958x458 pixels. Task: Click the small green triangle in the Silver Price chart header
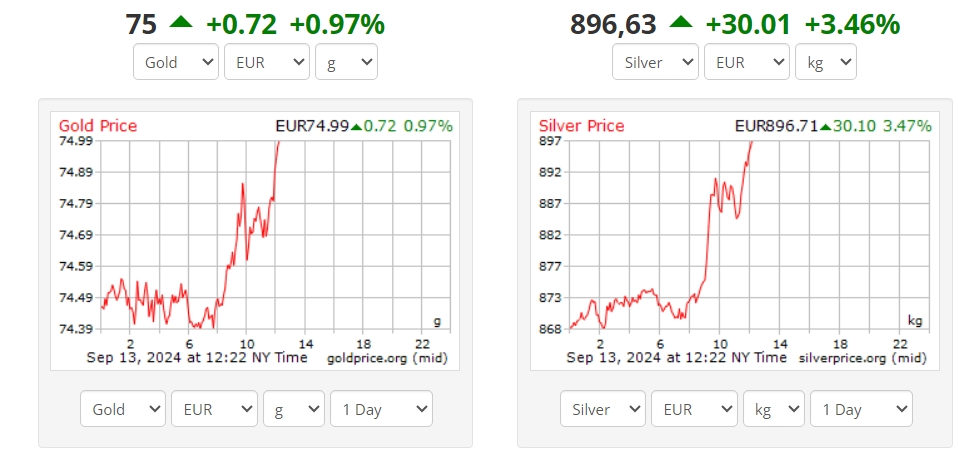pos(826,126)
